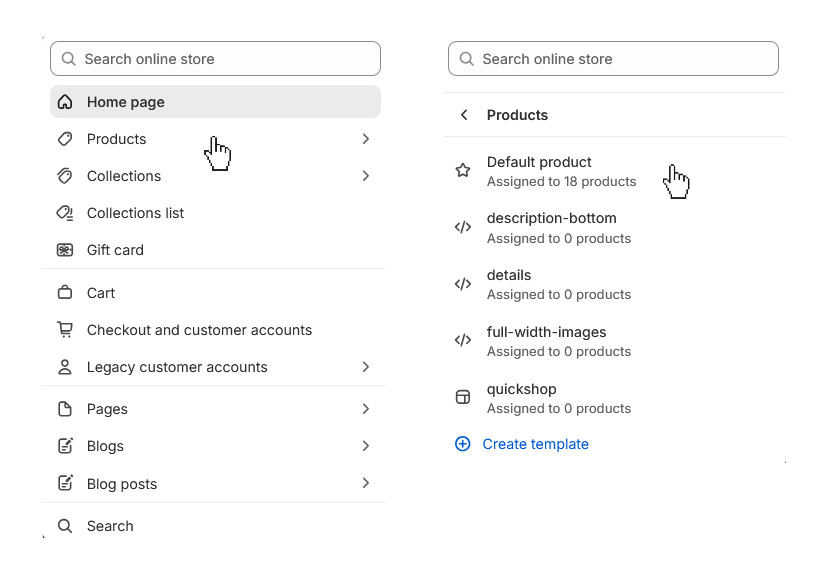This screenshot has width=824, height=576.
Task: Go back using the Products back chevron
Action: 464,115
